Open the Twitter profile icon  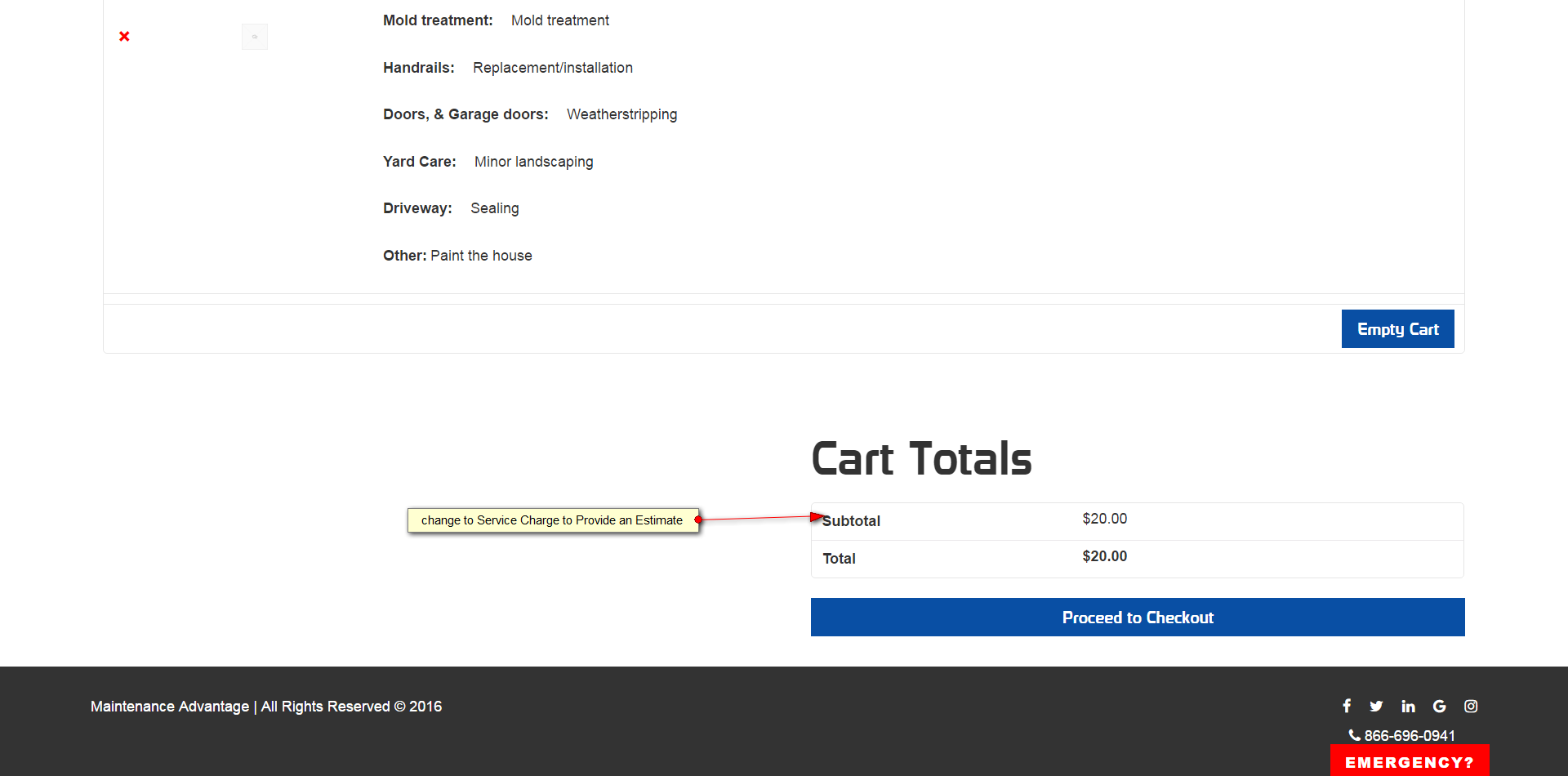tap(1377, 706)
